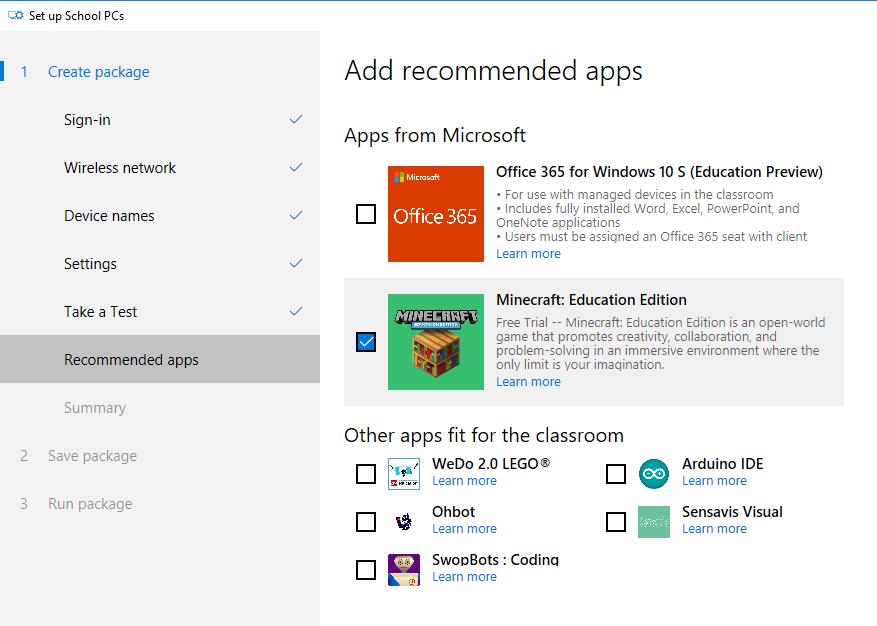This screenshot has height=626, width=877.
Task: Open the Device names page
Action: pos(160,216)
